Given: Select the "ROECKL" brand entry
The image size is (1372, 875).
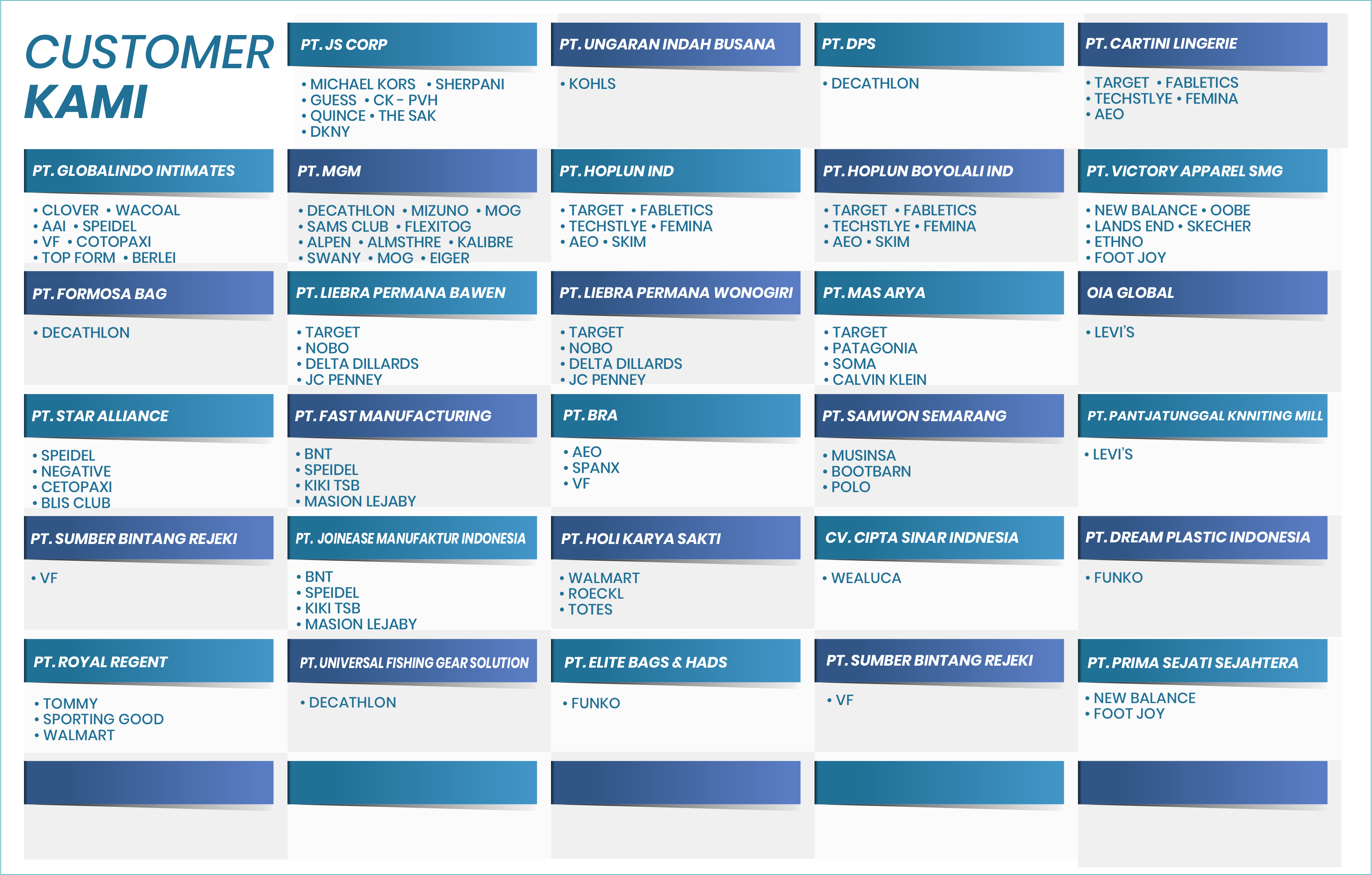Looking at the screenshot, I should pyautogui.click(x=596, y=593).
